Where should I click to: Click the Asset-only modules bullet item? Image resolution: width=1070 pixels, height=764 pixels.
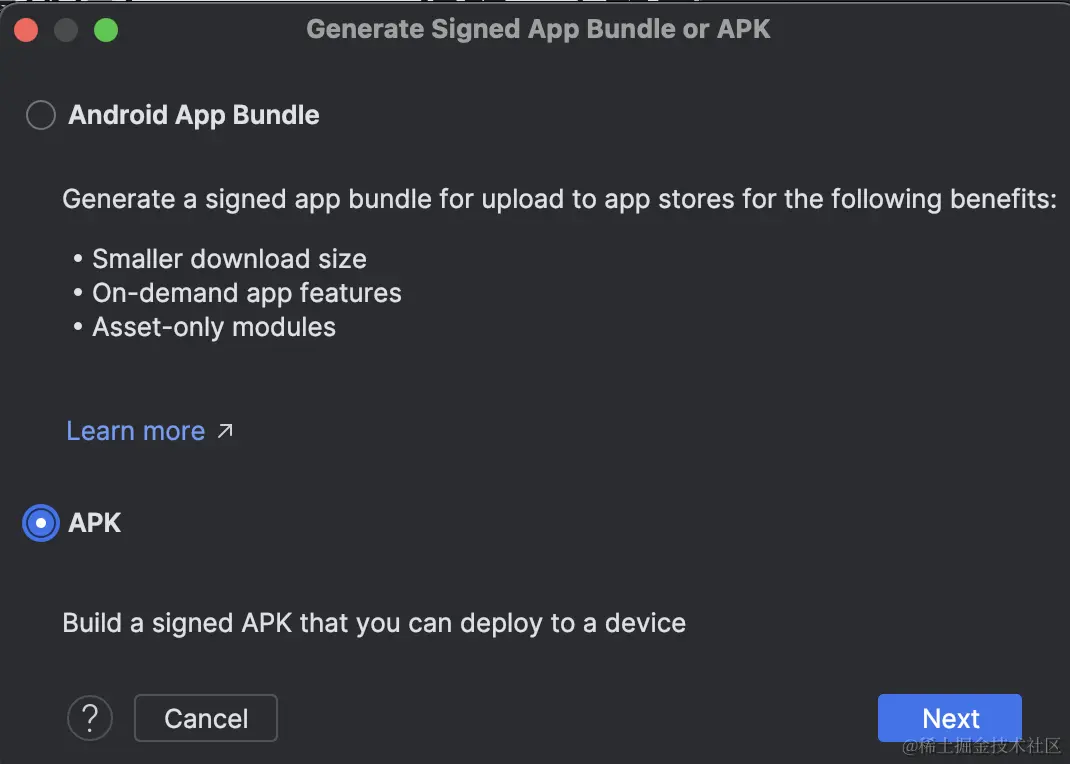coord(214,327)
